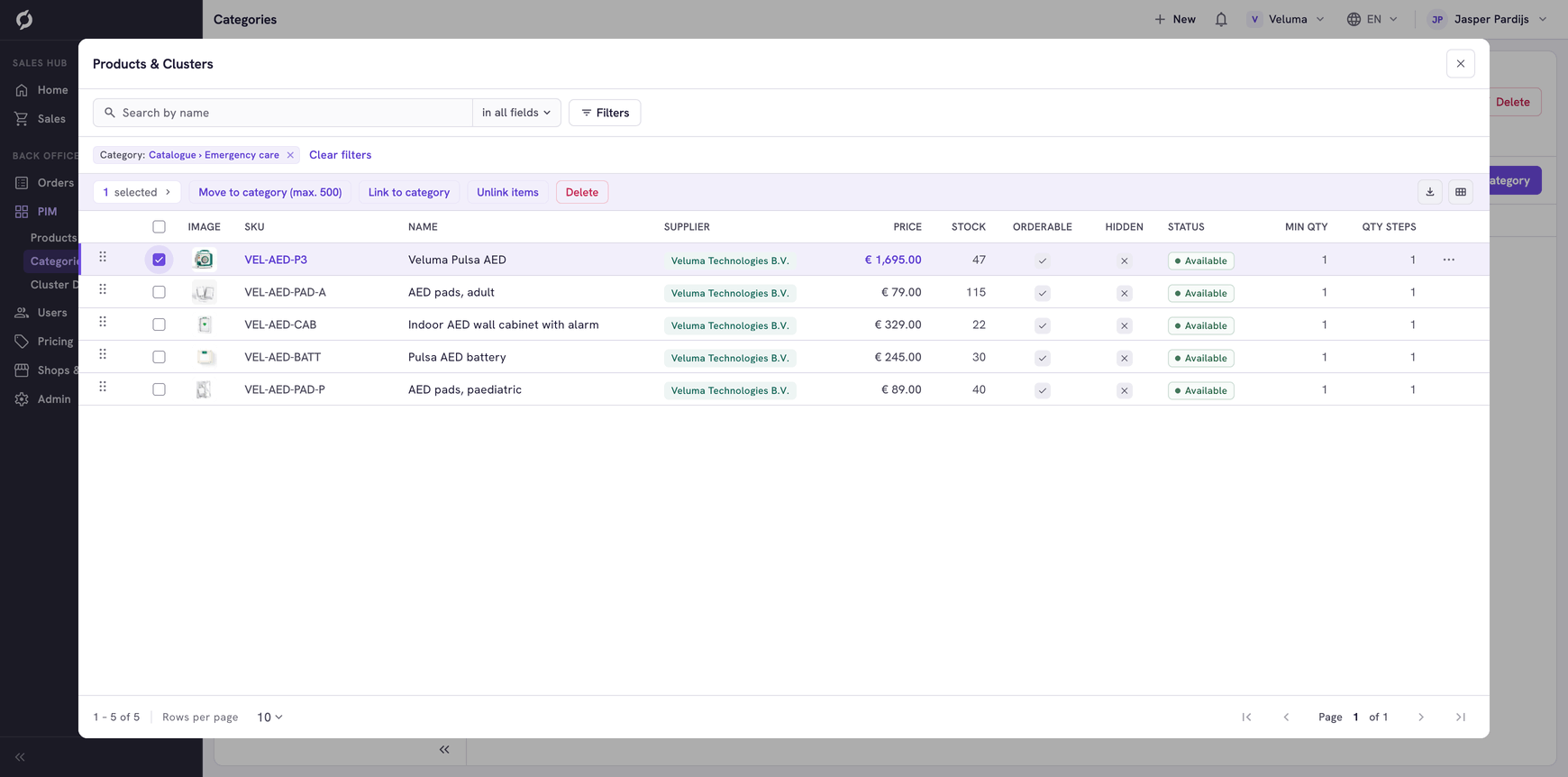Click the Clear filters link
Image resolution: width=1568 pixels, height=777 pixels.
[x=341, y=155]
